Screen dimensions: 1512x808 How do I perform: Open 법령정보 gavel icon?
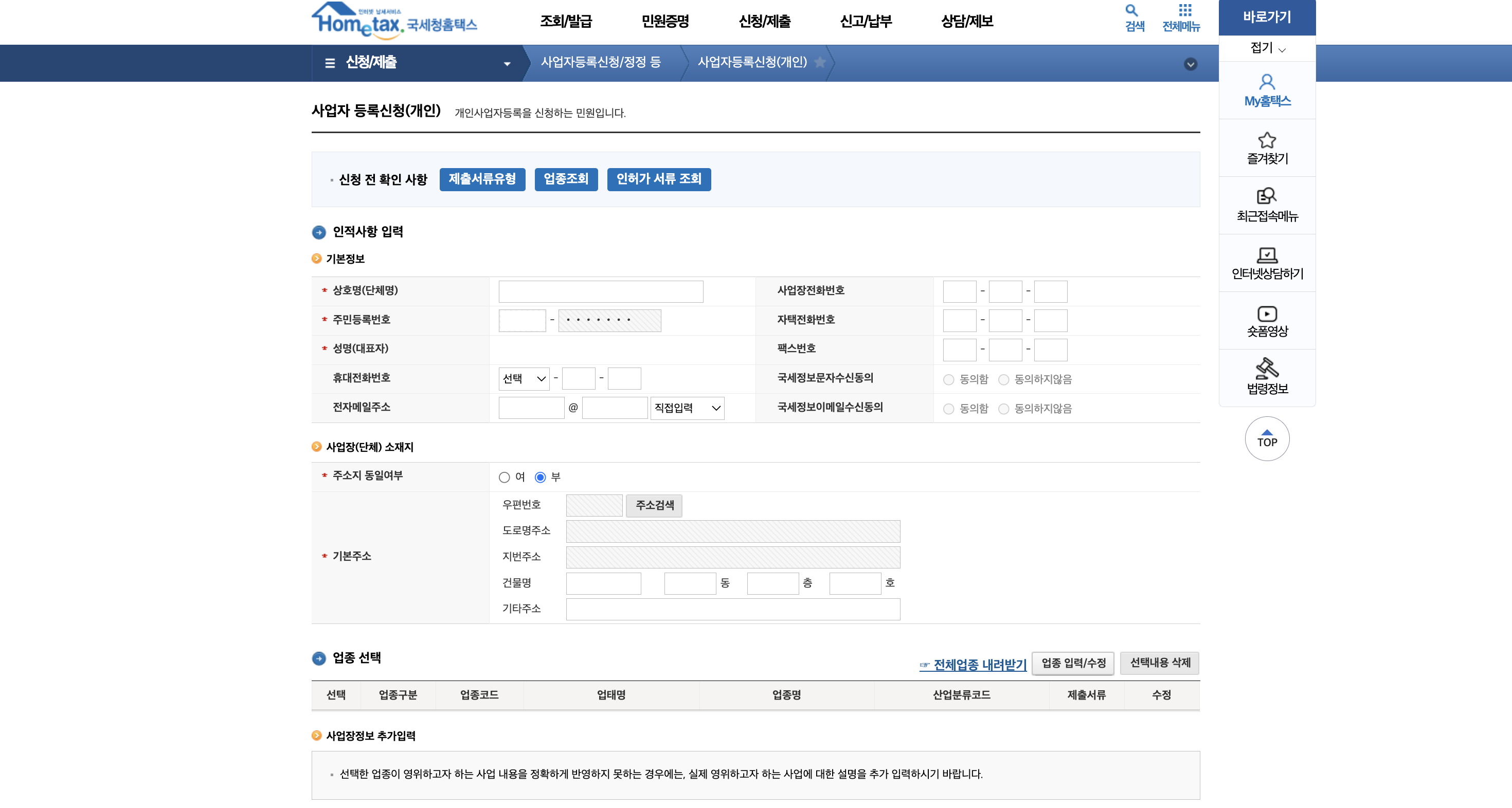point(1267,369)
